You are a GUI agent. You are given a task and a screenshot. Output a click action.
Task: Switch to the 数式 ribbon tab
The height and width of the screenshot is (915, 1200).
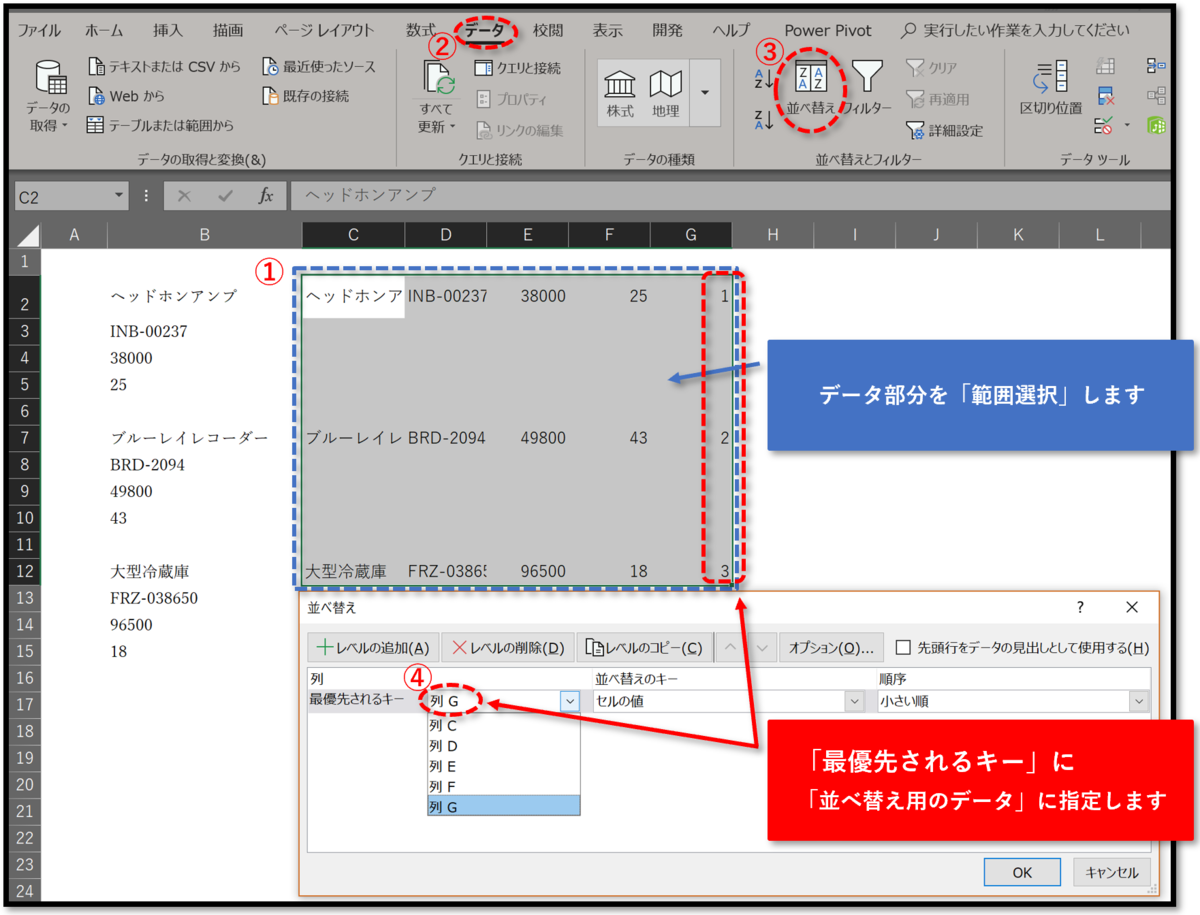(x=421, y=30)
